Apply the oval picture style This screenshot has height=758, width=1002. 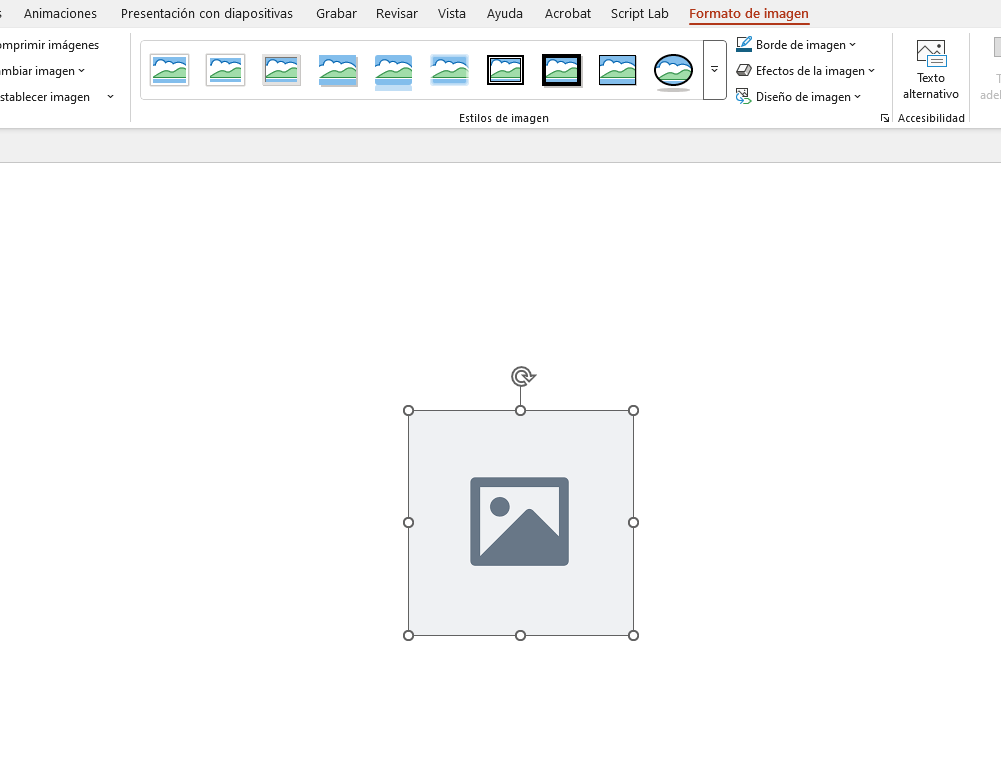pyautogui.click(x=673, y=70)
